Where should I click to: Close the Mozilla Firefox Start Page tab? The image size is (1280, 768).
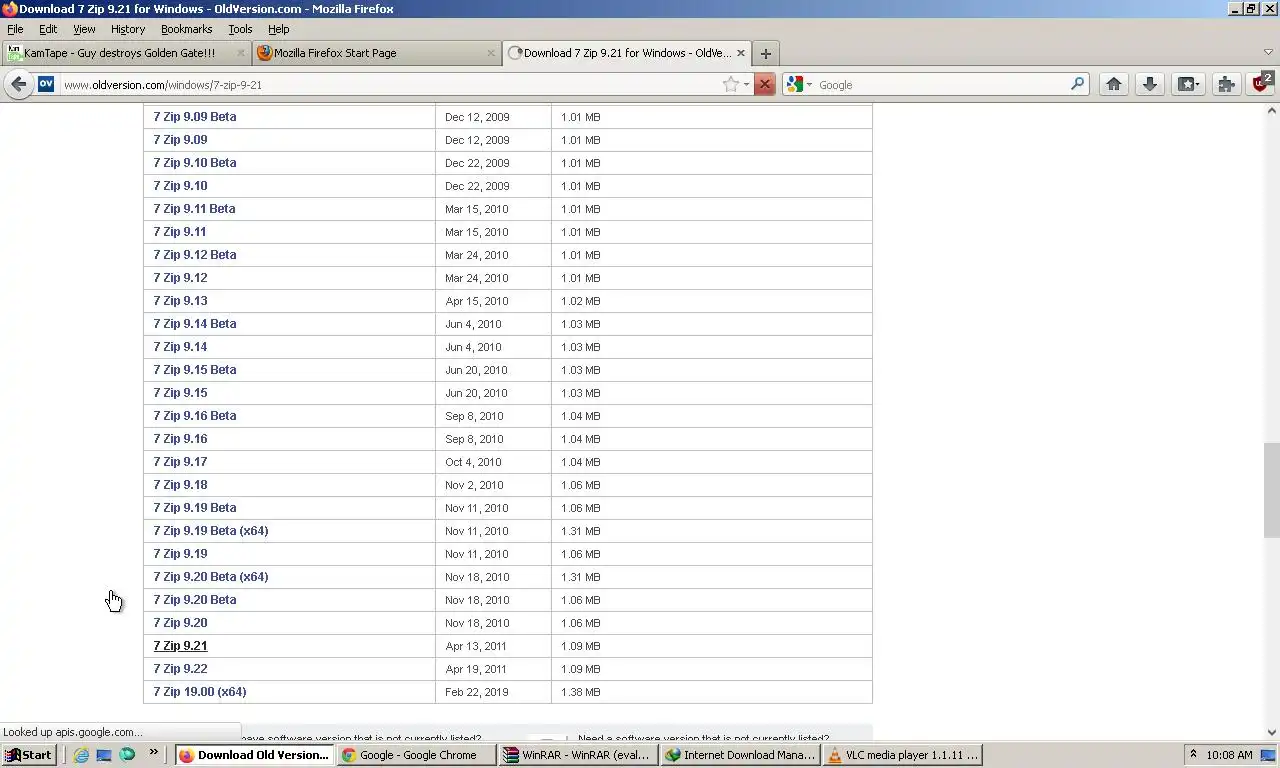(x=491, y=53)
